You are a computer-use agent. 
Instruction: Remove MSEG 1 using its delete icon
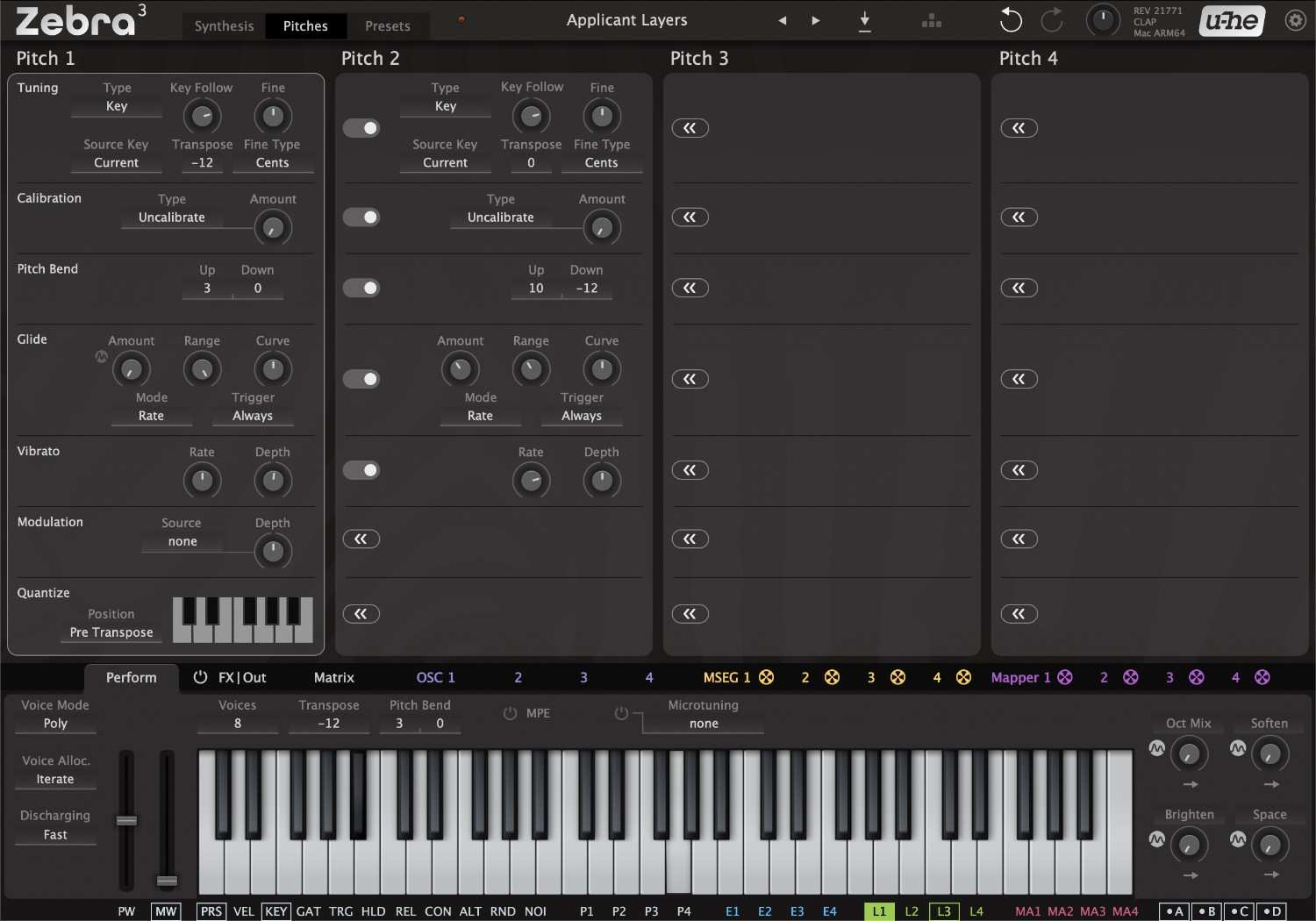click(x=767, y=677)
